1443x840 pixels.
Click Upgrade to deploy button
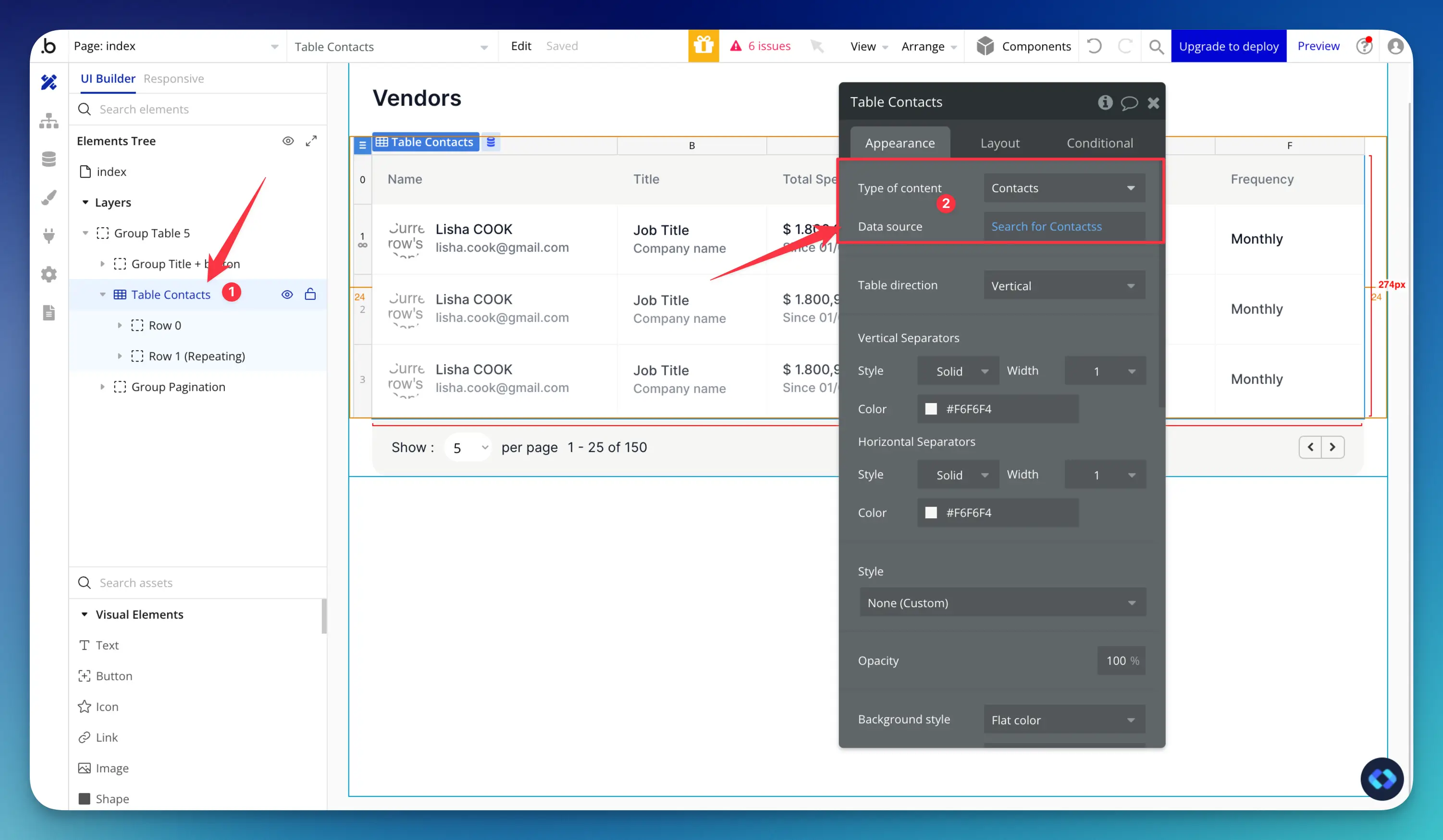pos(1228,46)
